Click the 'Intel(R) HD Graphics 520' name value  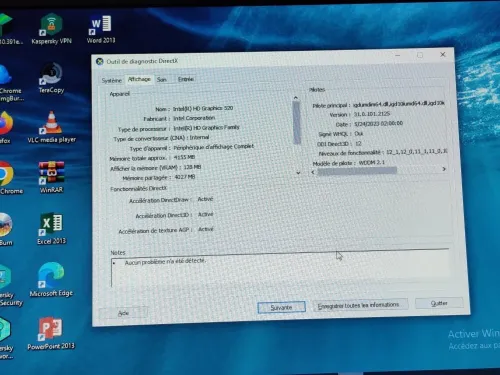203,108
